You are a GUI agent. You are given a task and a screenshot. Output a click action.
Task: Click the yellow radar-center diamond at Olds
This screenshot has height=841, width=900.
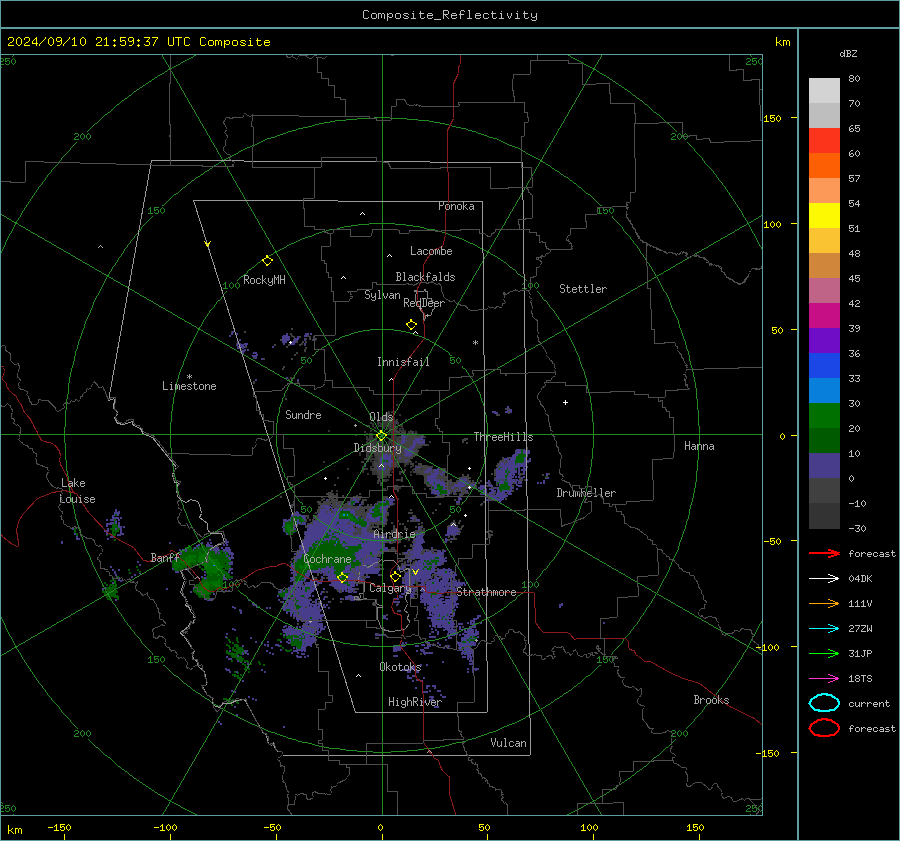point(381,436)
